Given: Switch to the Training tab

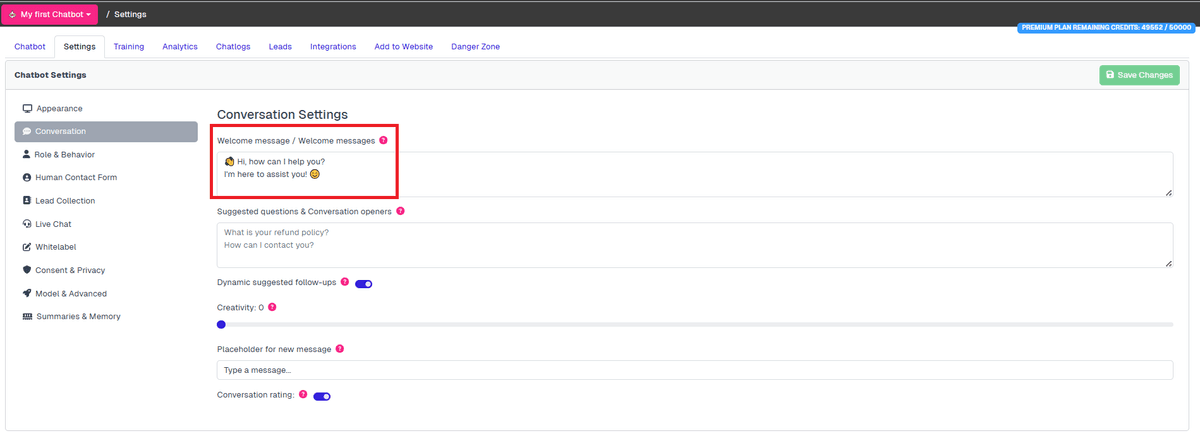Looking at the screenshot, I should [128, 47].
